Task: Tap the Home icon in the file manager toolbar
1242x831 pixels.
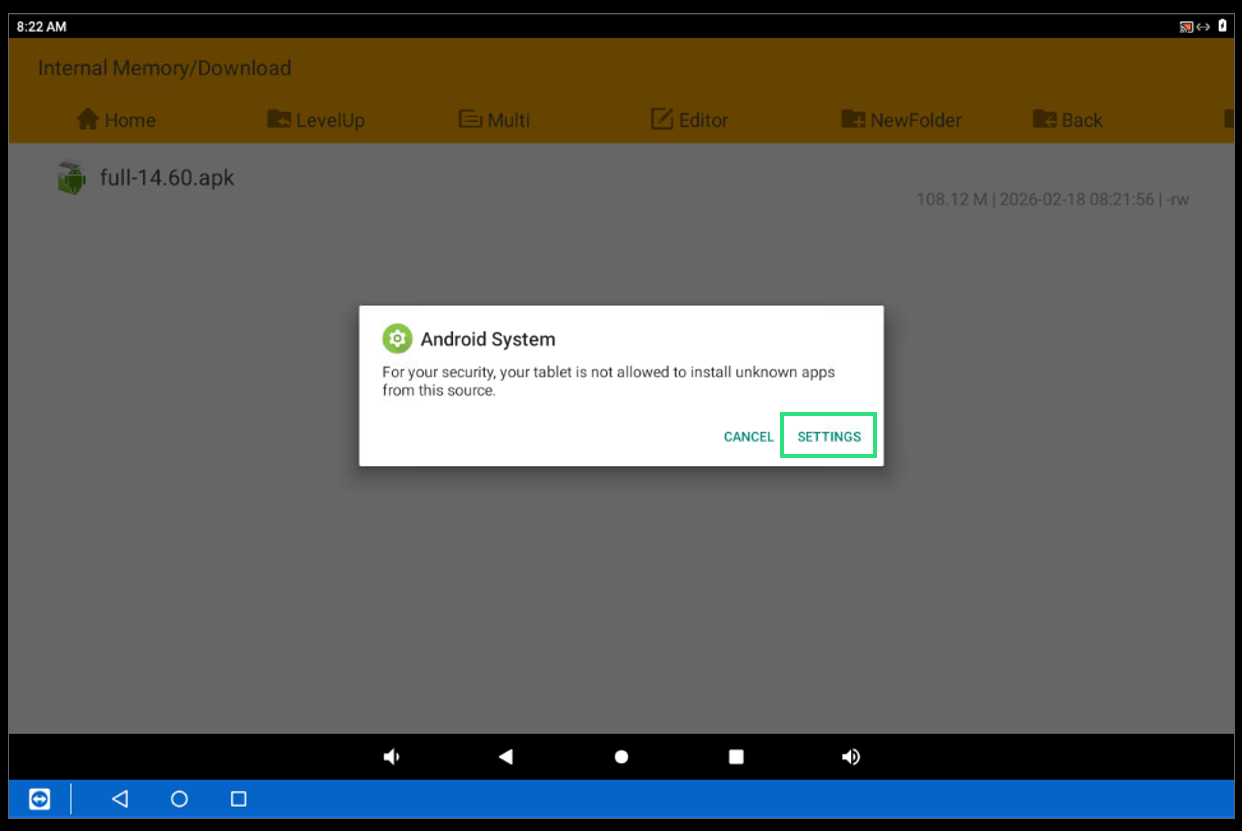Action: tap(91, 120)
